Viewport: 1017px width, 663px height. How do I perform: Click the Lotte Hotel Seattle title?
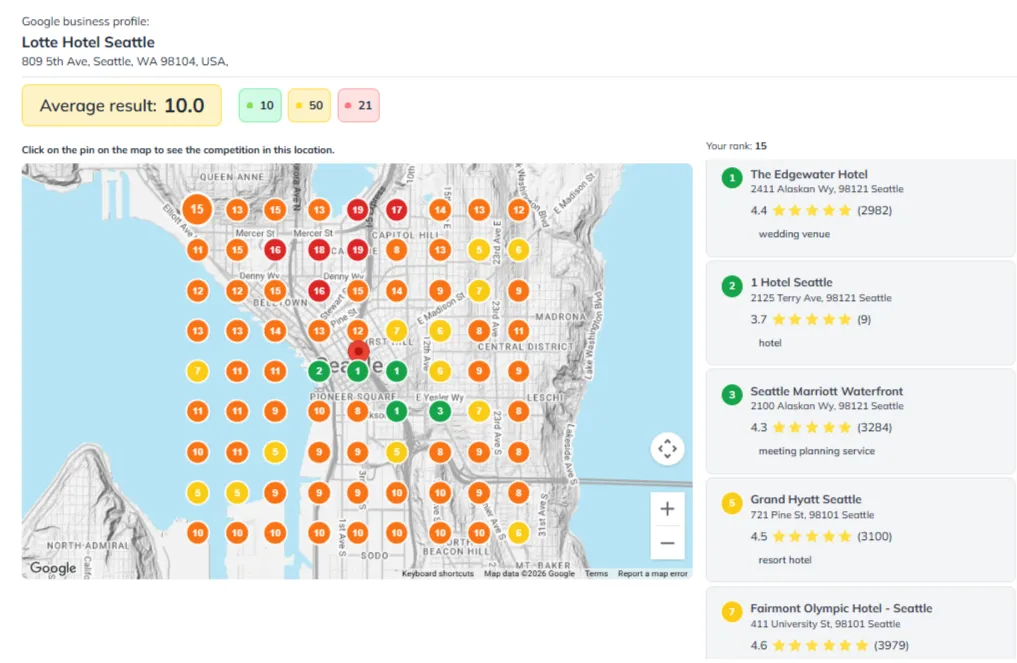[88, 42]
